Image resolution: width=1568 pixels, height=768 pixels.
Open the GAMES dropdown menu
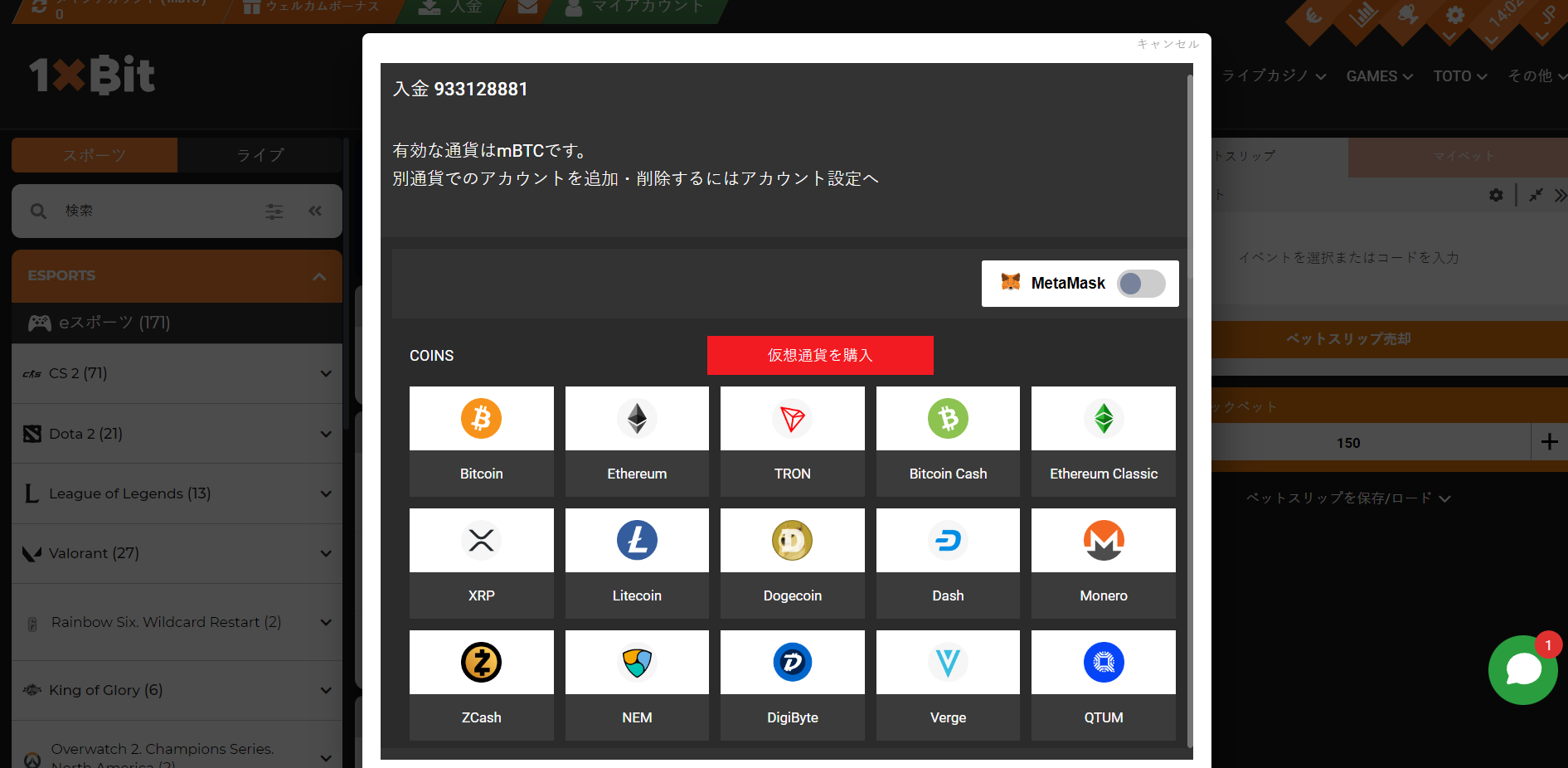click(x=1378, y=76)
